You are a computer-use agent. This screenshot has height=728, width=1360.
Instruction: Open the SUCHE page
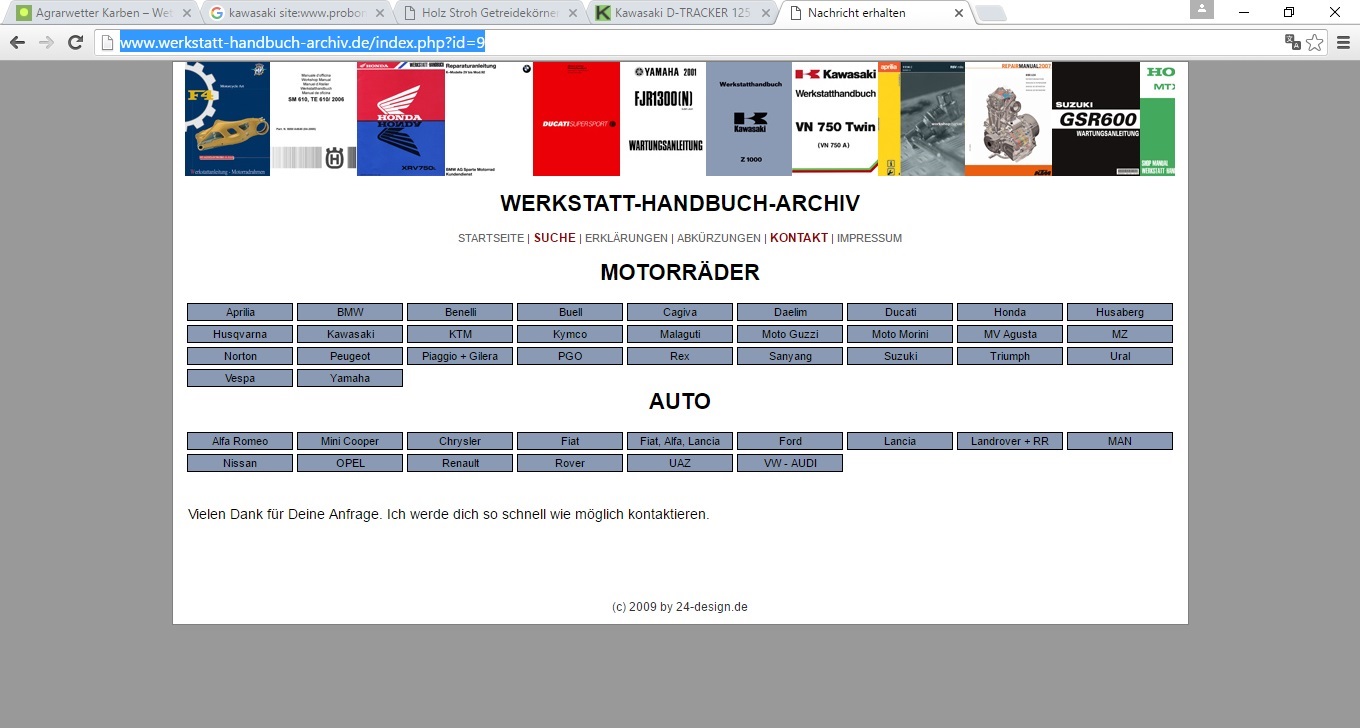555,238
